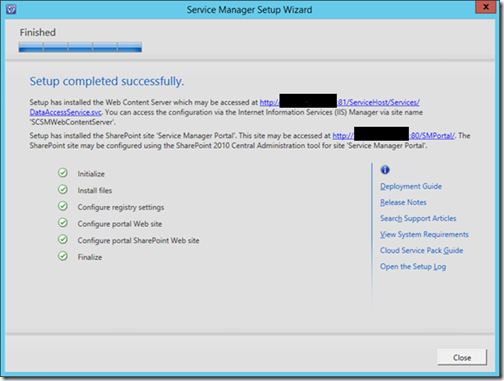Open the Setup Log link
The image size is (504, 381).
tap(413, 267)
